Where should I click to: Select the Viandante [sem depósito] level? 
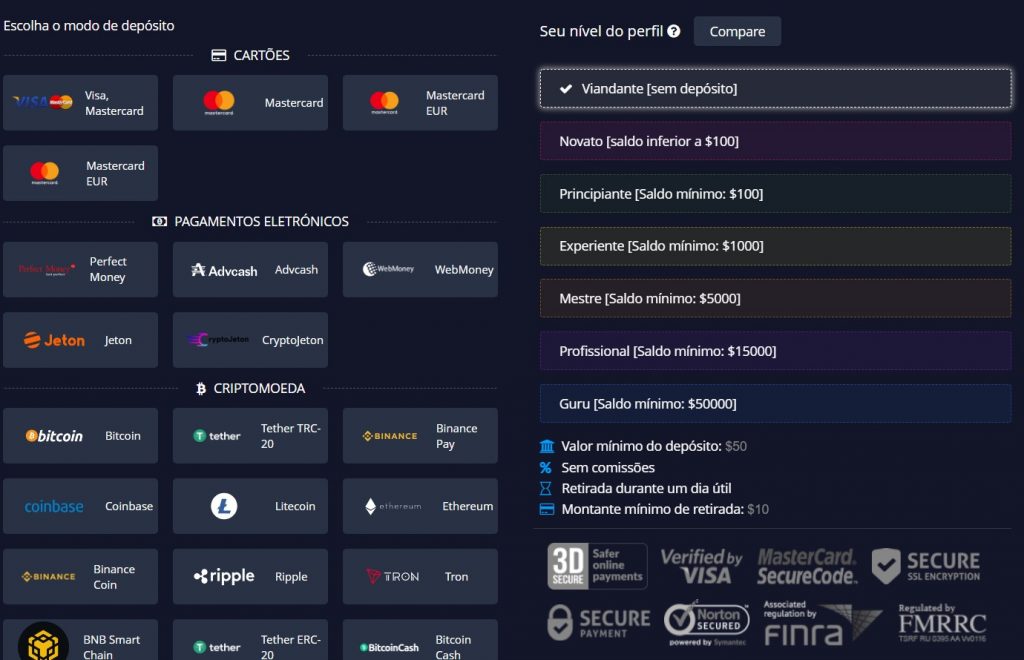[x=775, y=88]
